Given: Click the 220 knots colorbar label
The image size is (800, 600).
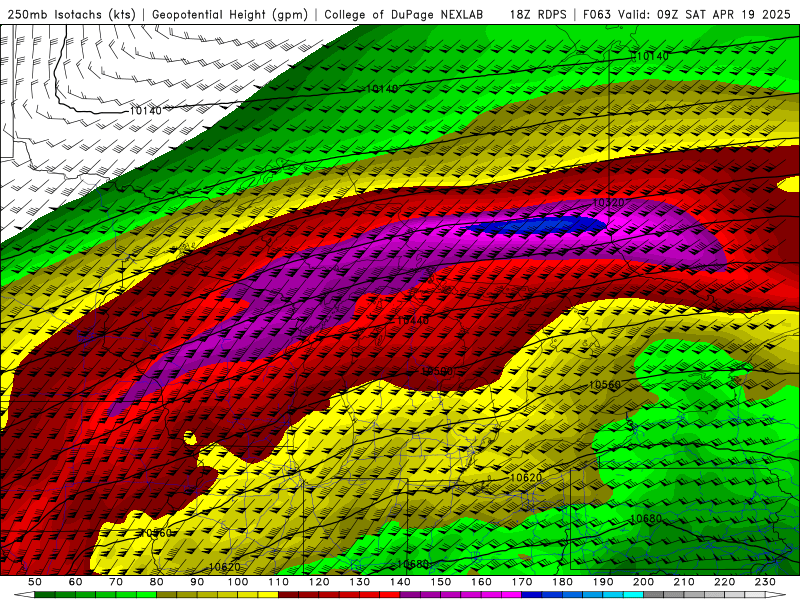Looking at the screenshot, I should tap(725, 582).
